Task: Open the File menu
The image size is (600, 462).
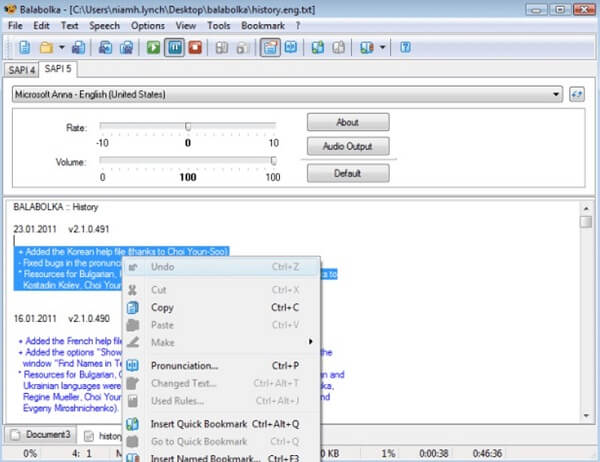Action: click(15, 26)
